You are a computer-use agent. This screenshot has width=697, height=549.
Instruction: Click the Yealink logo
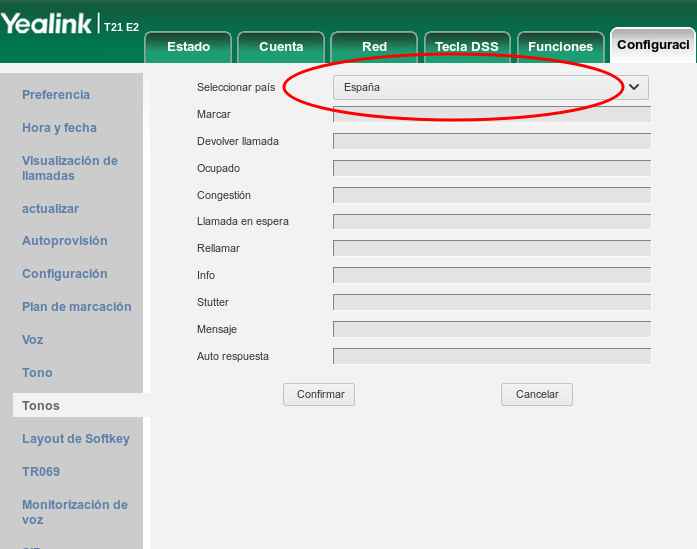point(48,24)
